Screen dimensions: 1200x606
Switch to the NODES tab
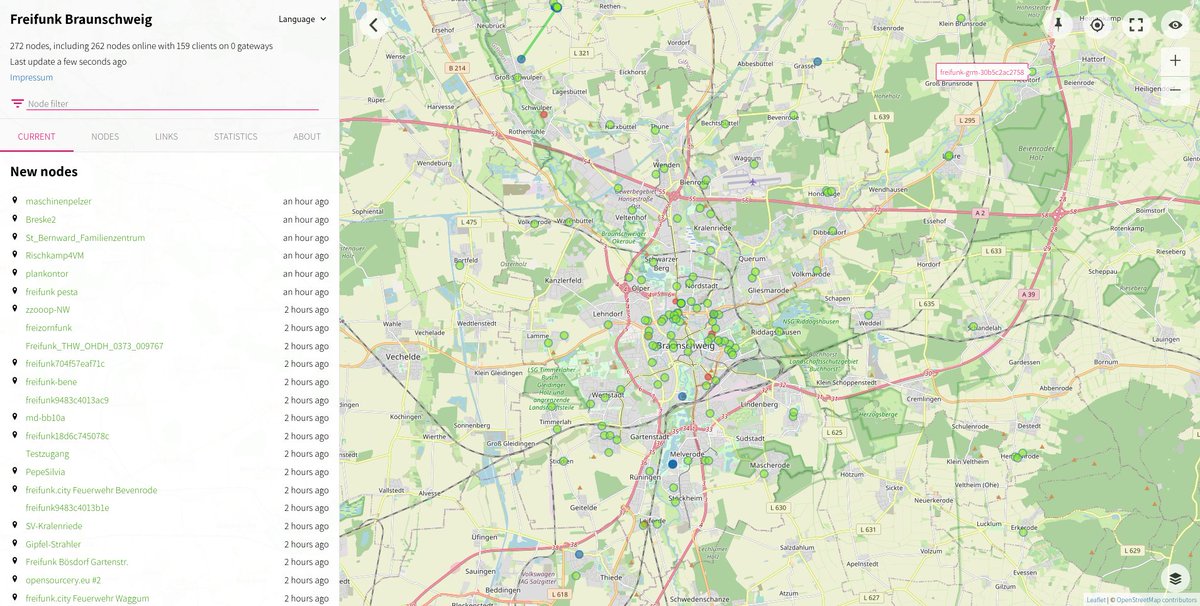[105, 137]
